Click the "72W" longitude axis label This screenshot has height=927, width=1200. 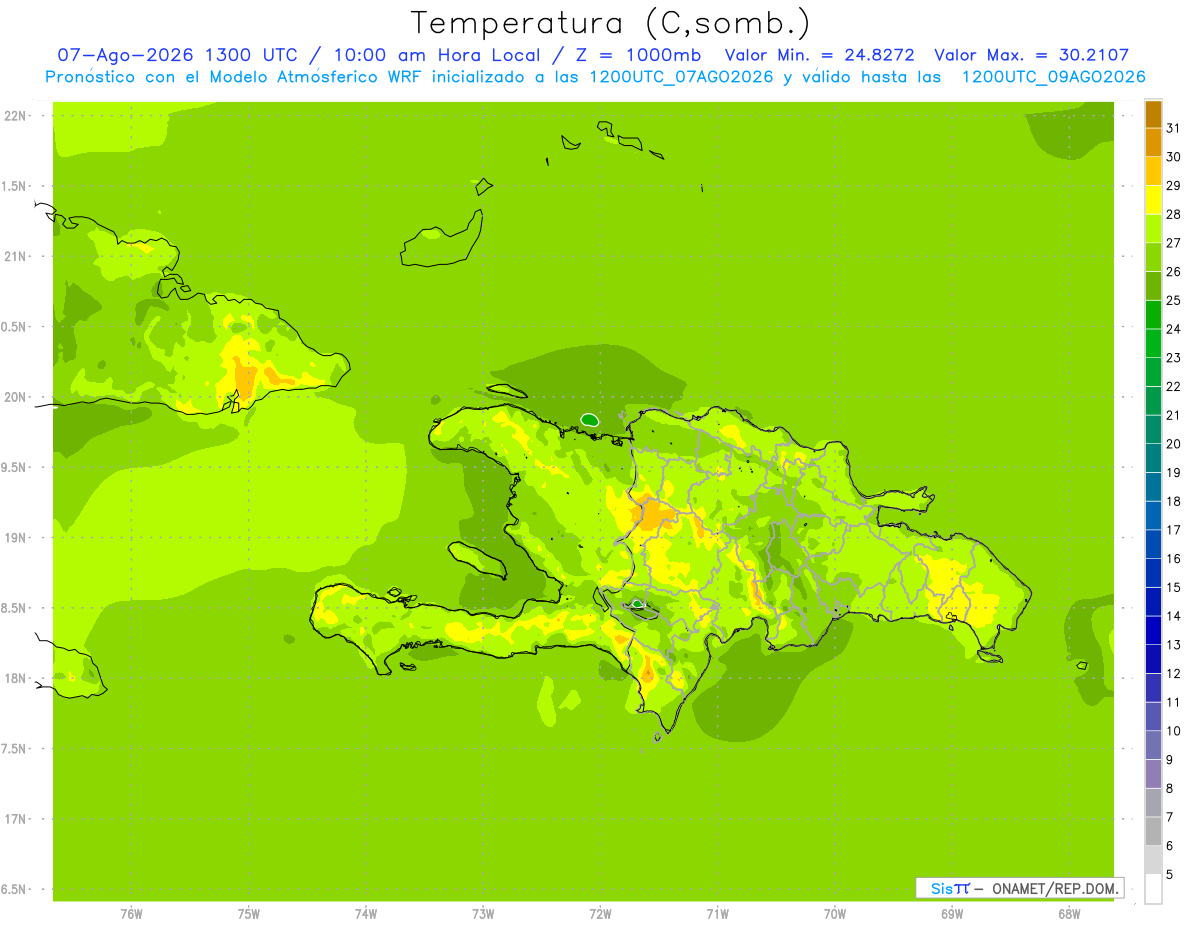(x=600, y=914)
